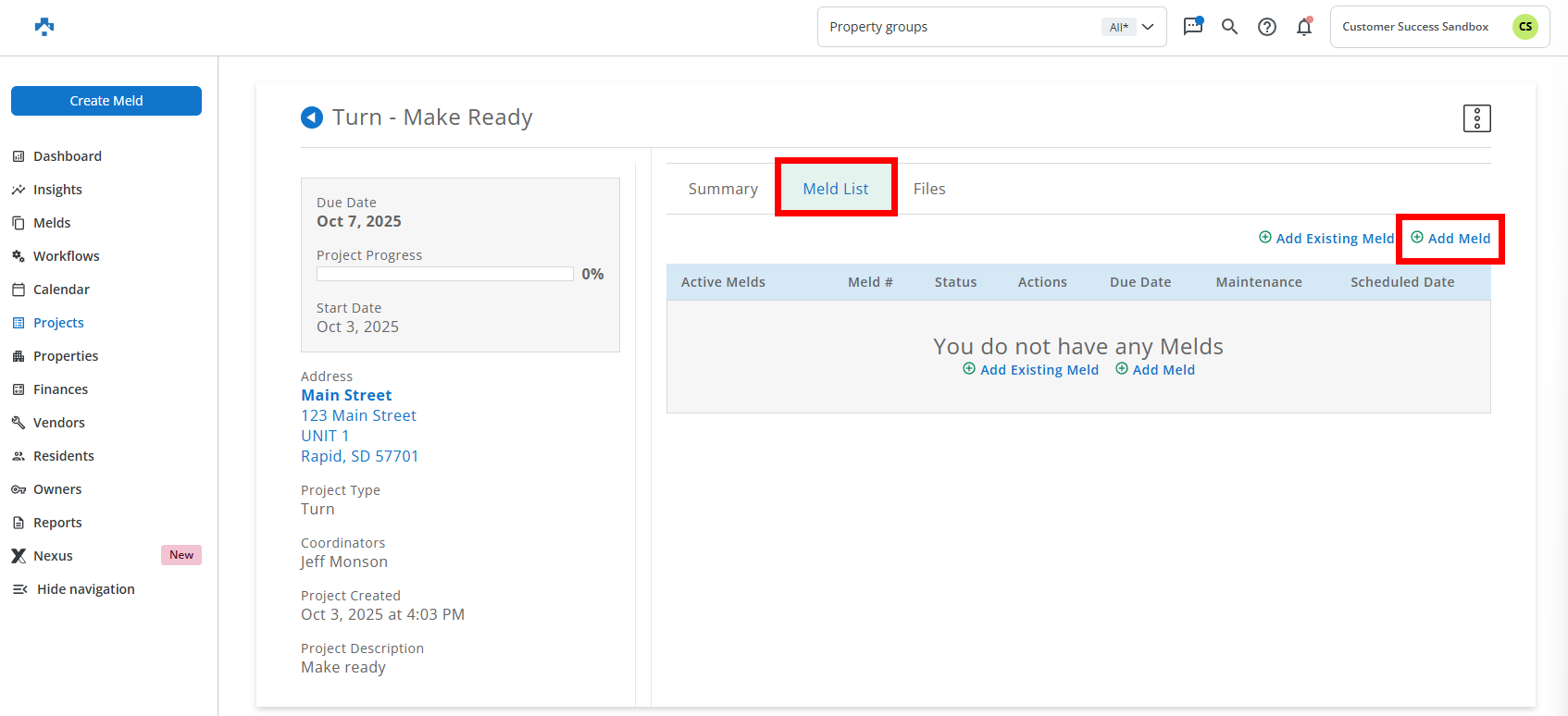This screenshot has height=716, width=1568.
Task: Open the Customer Success Sandbox account menu
Action: [1415, 27]
